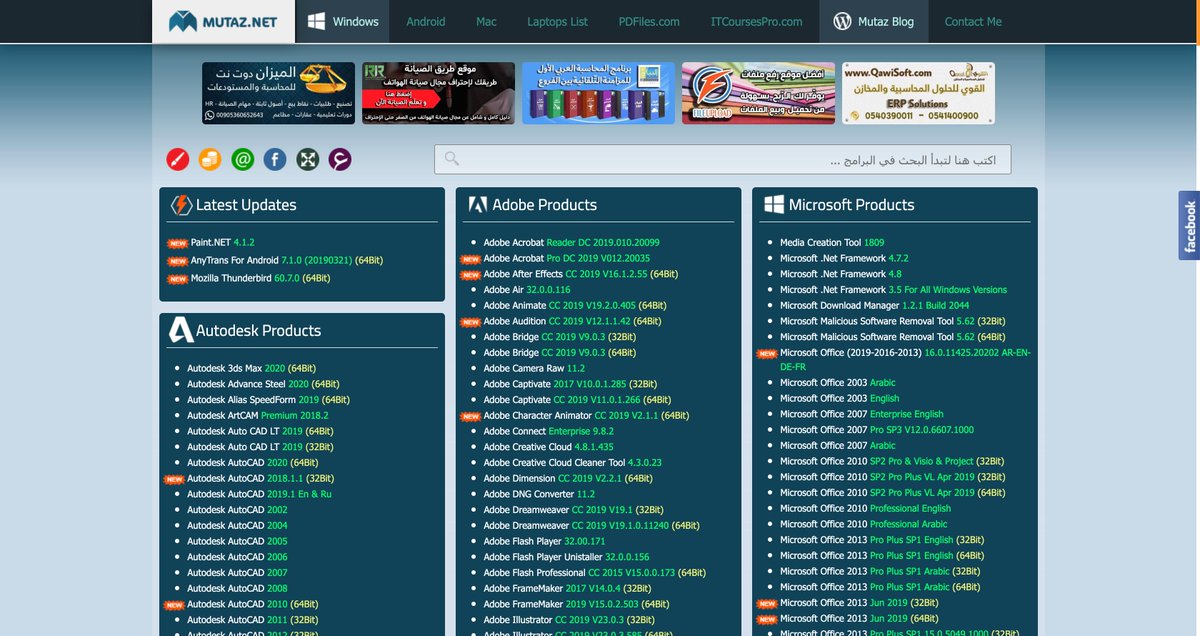
Task: Click the lightning icon beside Latest Updates
Action: tap(181, 205)
